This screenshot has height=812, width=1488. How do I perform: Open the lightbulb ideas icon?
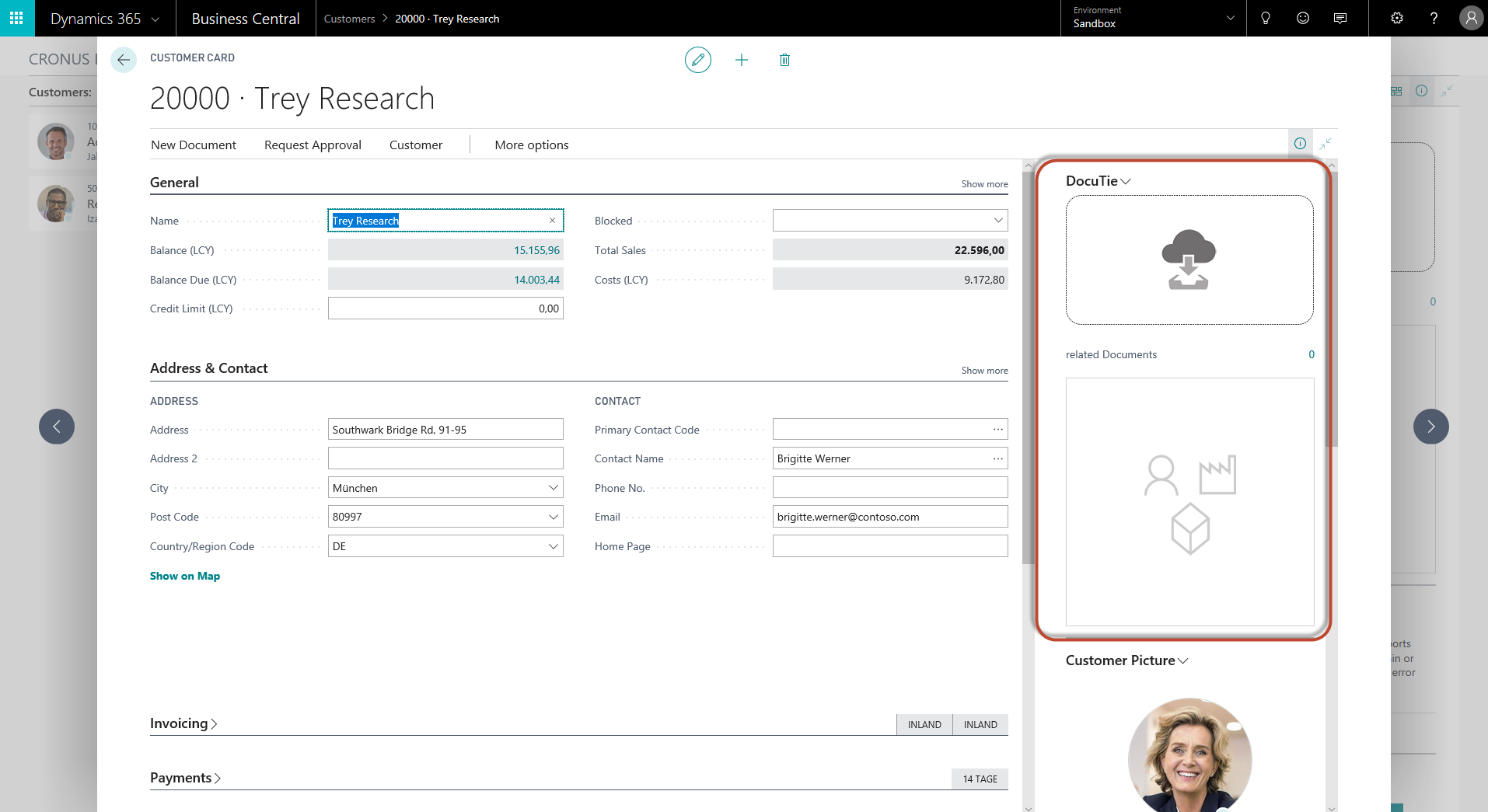1266,18
